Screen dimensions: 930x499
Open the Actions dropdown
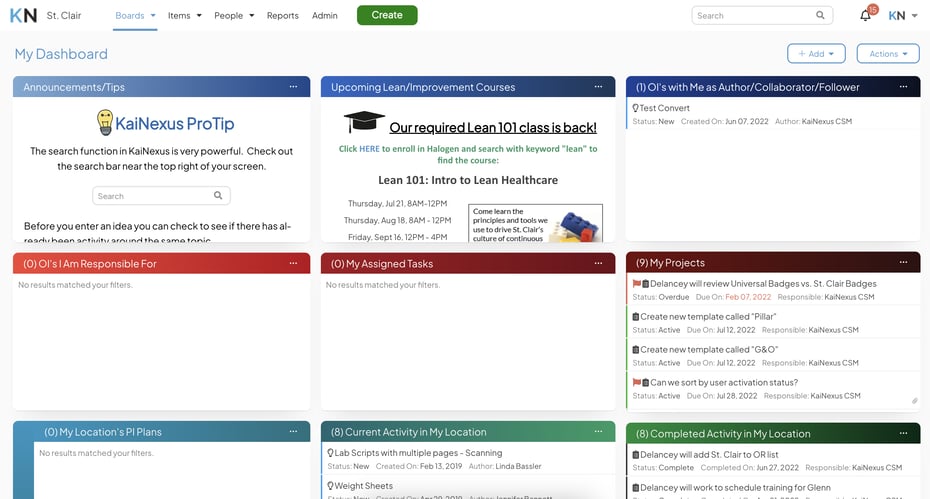[888, 53]
